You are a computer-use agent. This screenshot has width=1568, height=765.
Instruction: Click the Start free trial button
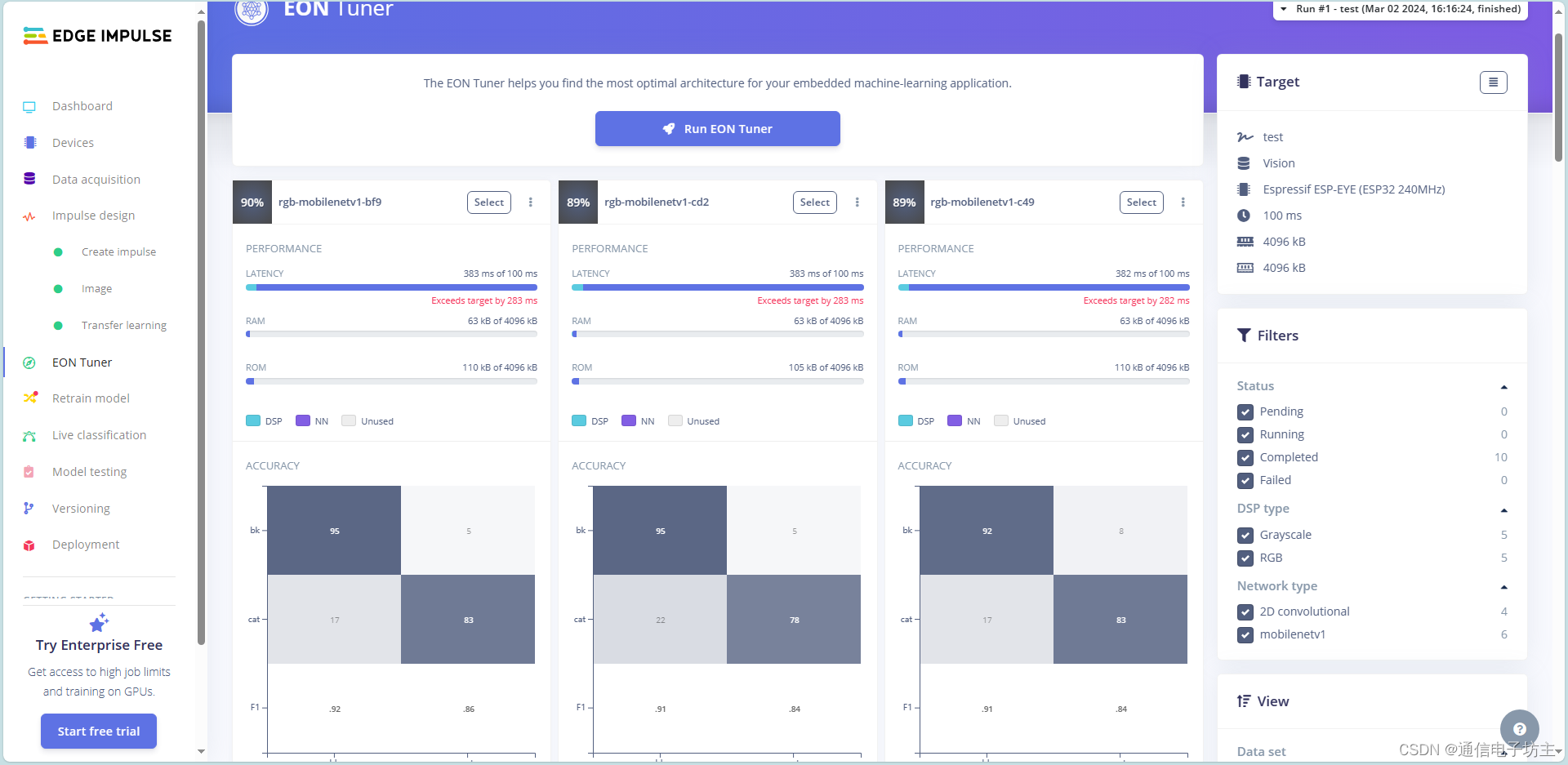(x=99, y=732)
